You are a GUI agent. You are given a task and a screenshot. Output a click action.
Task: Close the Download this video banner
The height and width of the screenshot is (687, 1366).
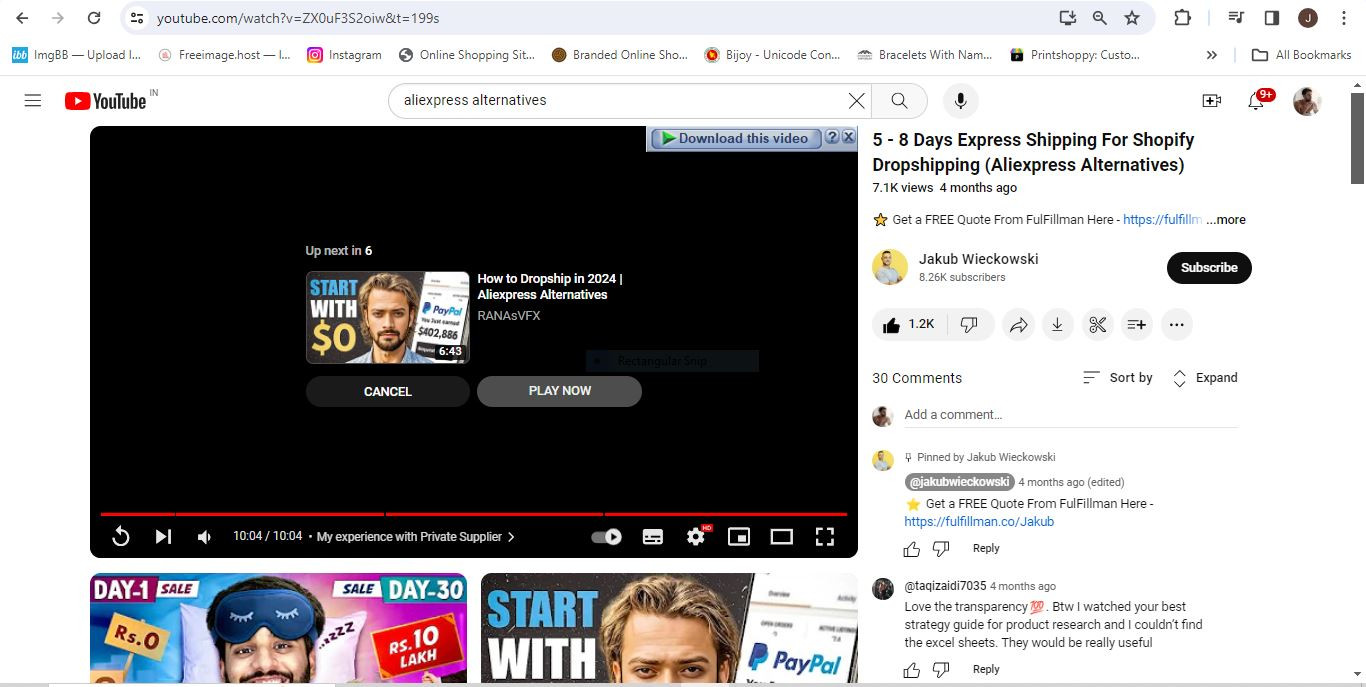[848, 137]
